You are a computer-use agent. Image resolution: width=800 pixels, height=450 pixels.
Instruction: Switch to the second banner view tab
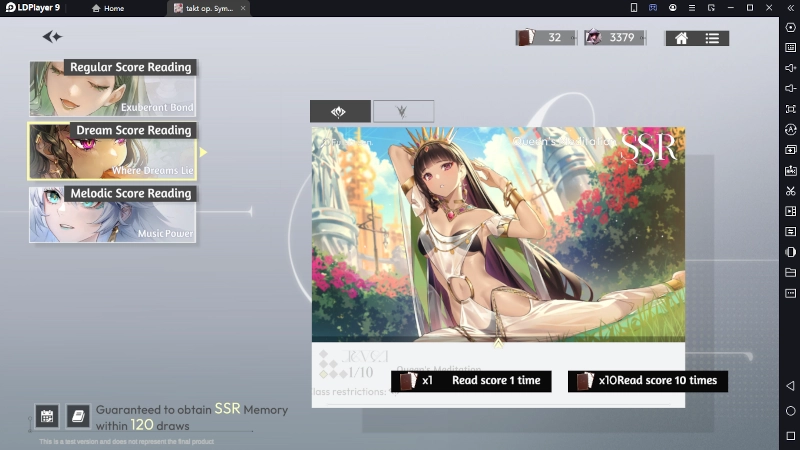click(403, 112)
